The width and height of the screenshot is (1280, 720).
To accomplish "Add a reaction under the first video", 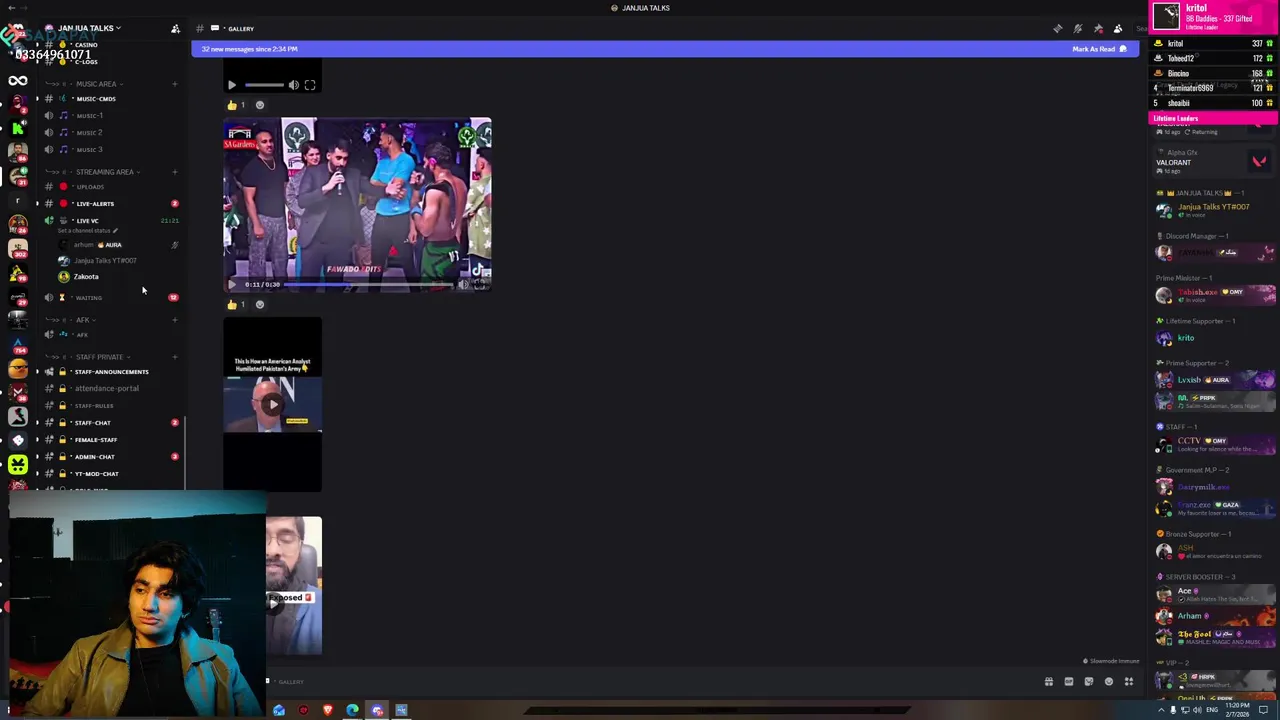I will (x=260, y=105).
